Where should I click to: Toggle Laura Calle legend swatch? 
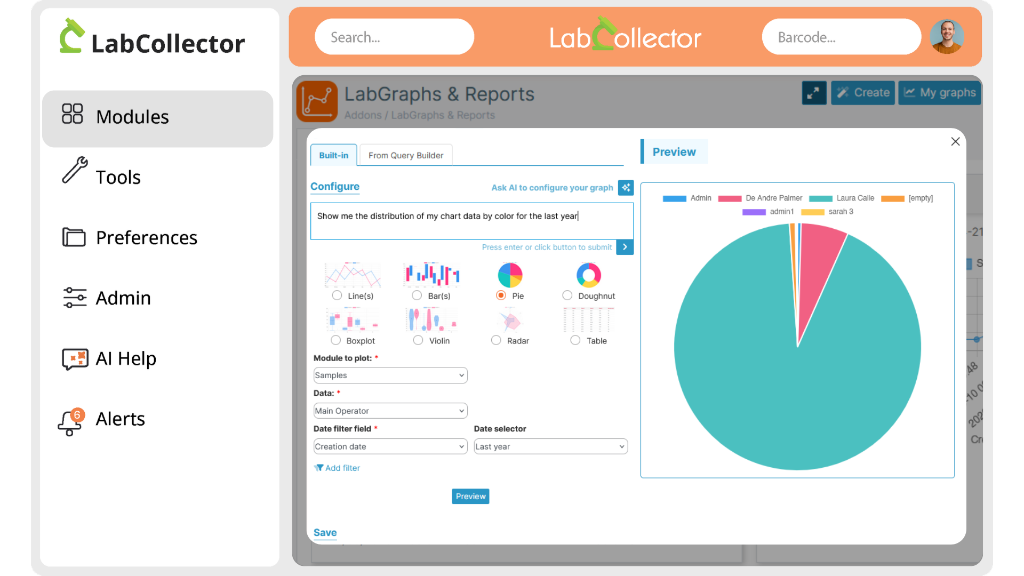(820, 199)
